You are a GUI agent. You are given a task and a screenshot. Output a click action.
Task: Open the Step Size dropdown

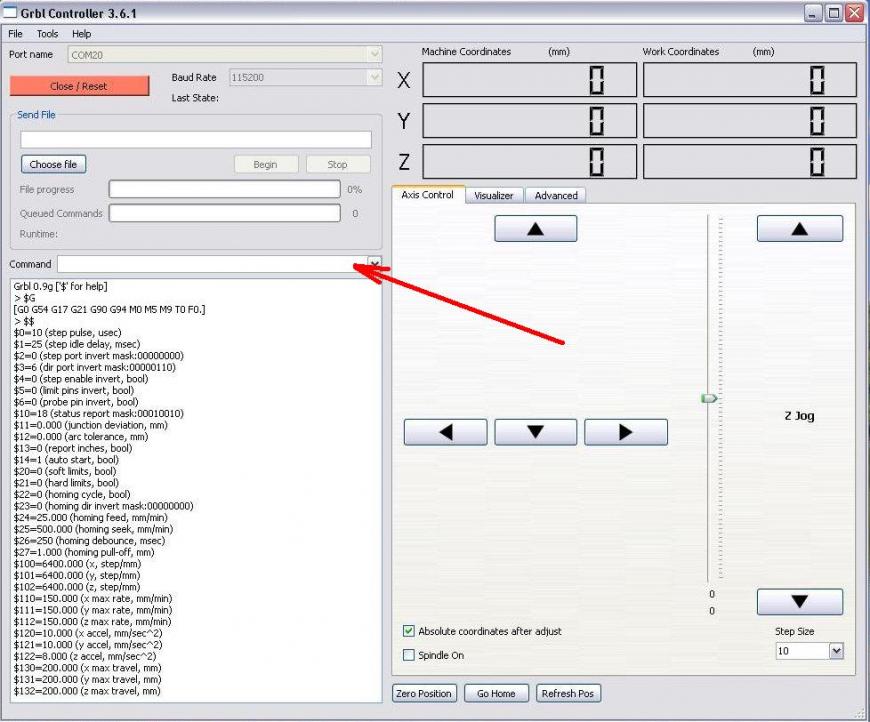[x=836, y=651]
